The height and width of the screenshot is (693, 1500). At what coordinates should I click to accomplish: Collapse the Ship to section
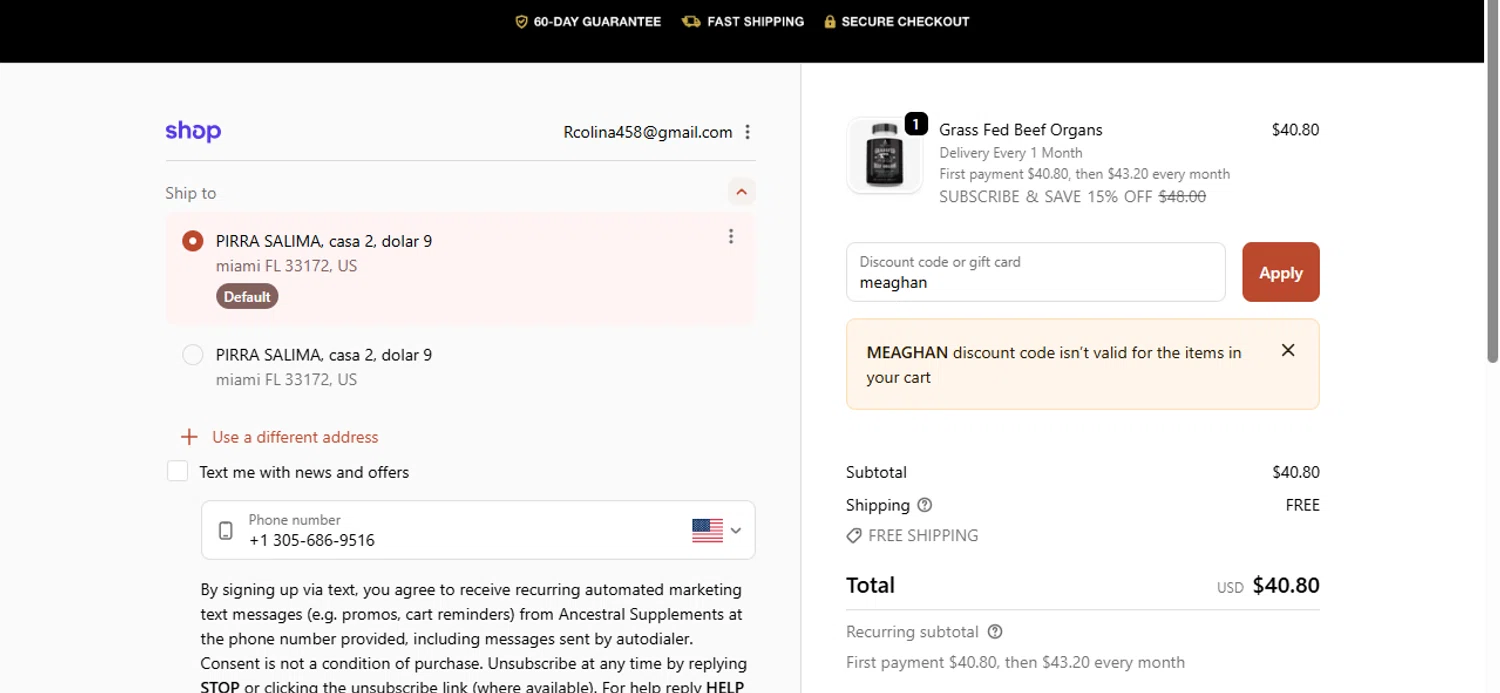click(741, 192)
